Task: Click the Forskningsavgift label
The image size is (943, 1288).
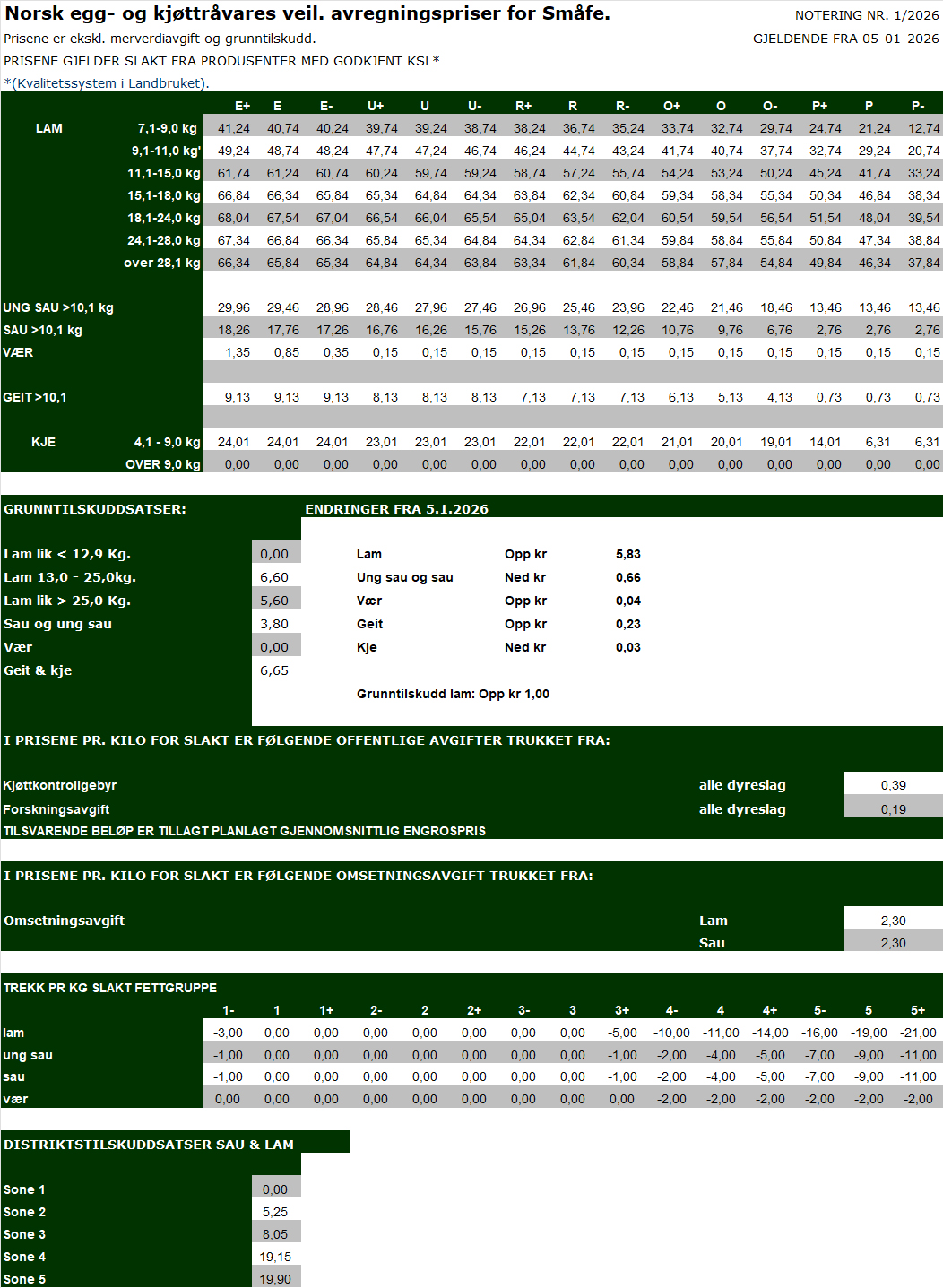Action: (56, 809)
